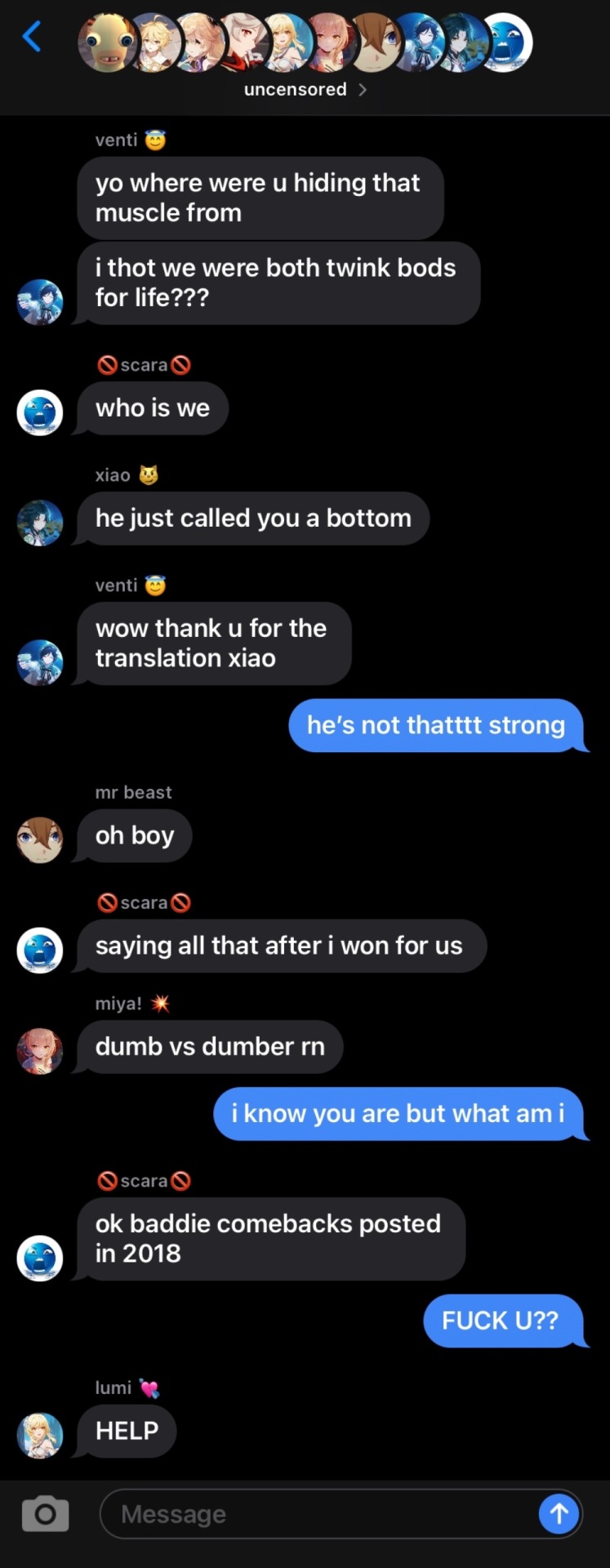Tap mr beast's avatar beside 'oh boy'
Viewport: 610px width, 1568px height.
click(x=40, y=840)
